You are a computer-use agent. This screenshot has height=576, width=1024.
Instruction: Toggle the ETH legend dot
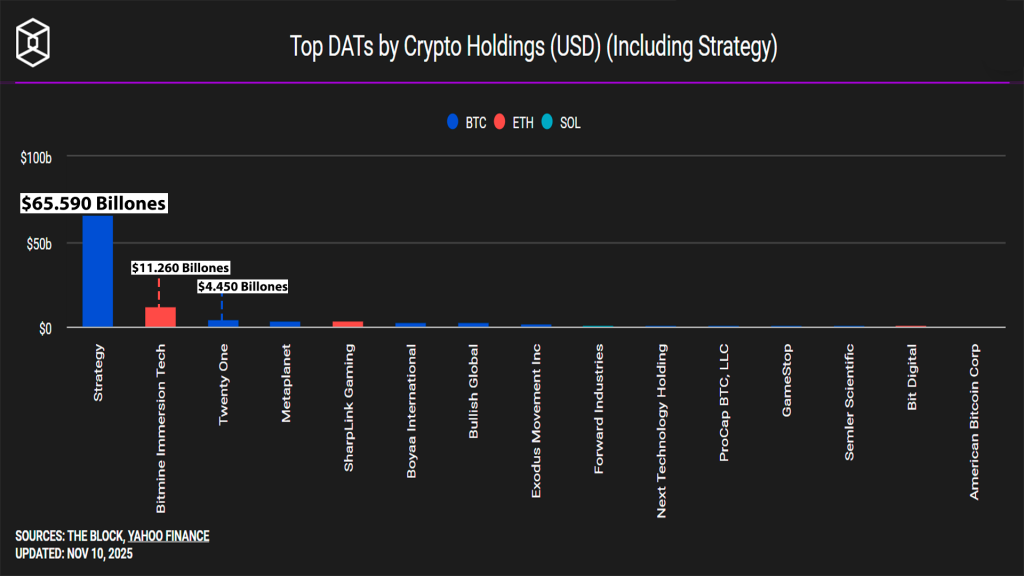point(500,124)
